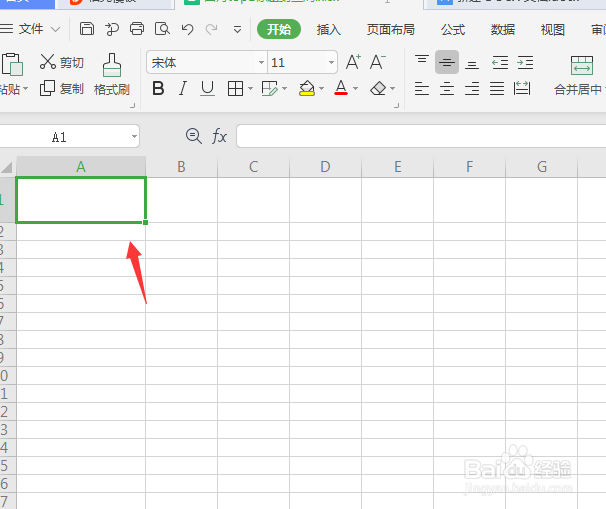Click the formula bar input field
Image resolution: width=606 pixels, height=509 pixels.
point(421,136)
